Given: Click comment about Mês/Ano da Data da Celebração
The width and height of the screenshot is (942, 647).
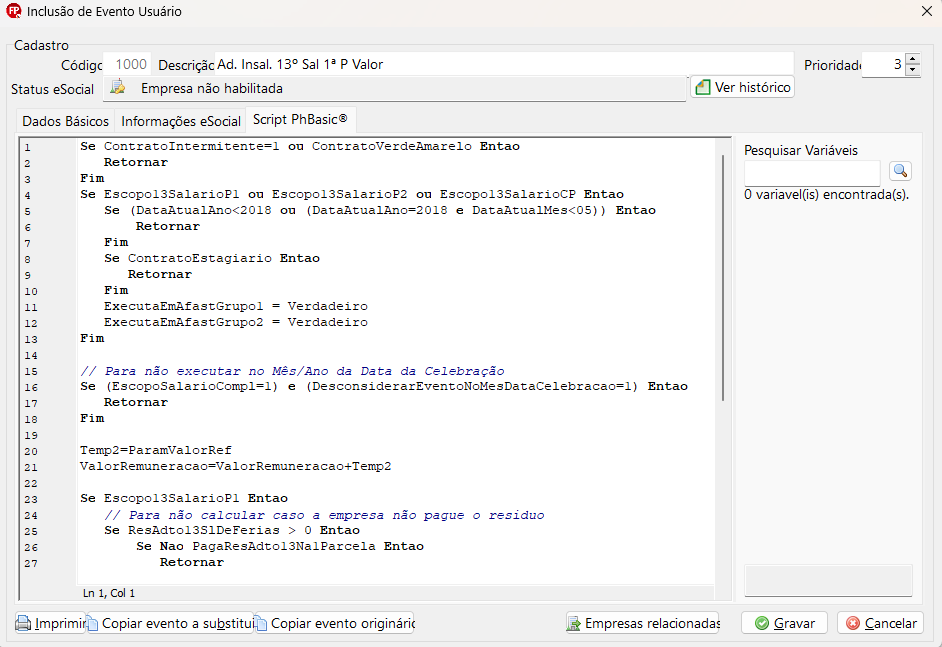Looking at the screenshot, I should click(292, 371).
